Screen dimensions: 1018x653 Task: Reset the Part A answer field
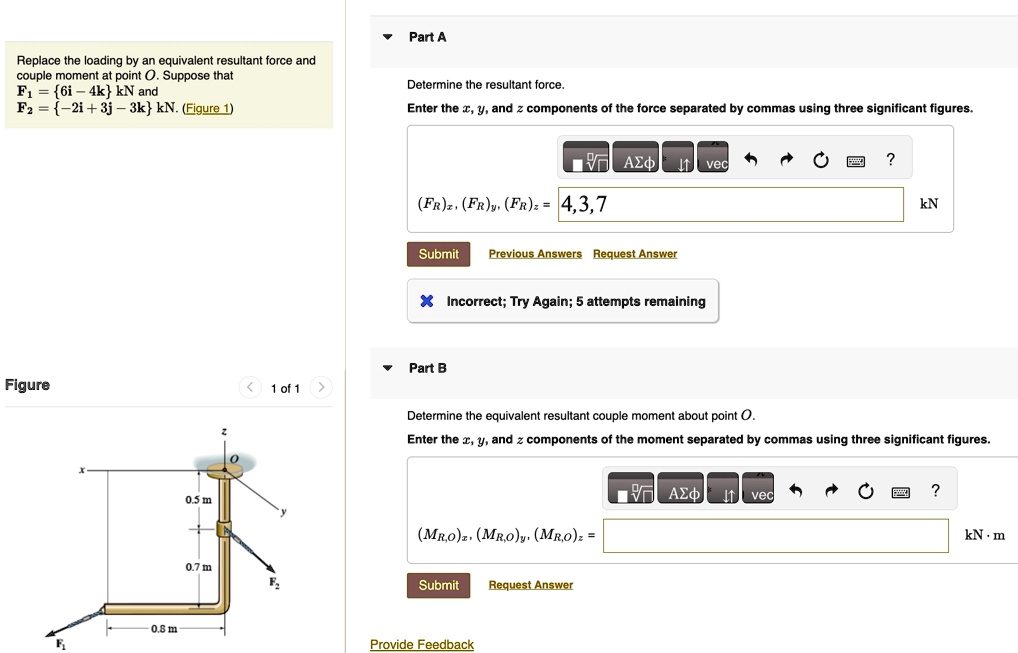[x=821, y=161]
